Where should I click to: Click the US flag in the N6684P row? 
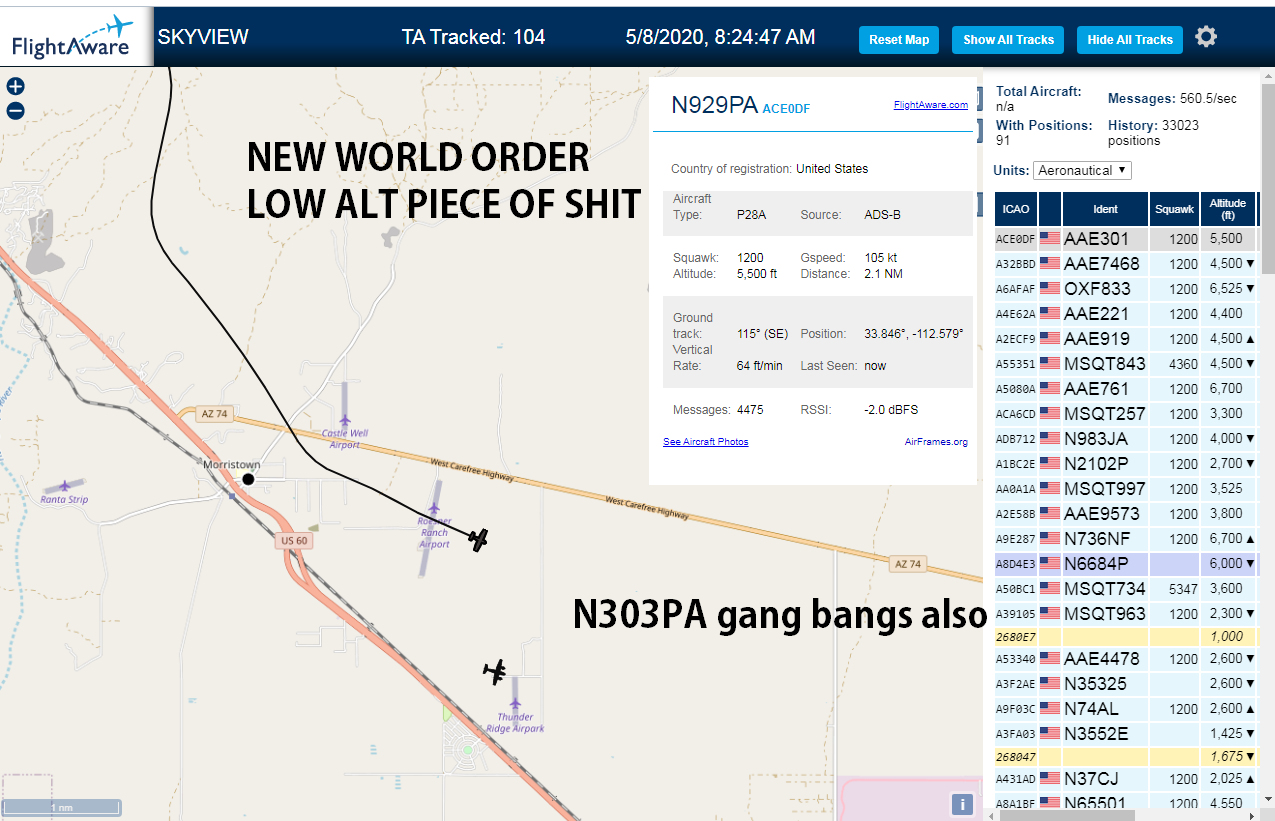(x=1050, y=564)
